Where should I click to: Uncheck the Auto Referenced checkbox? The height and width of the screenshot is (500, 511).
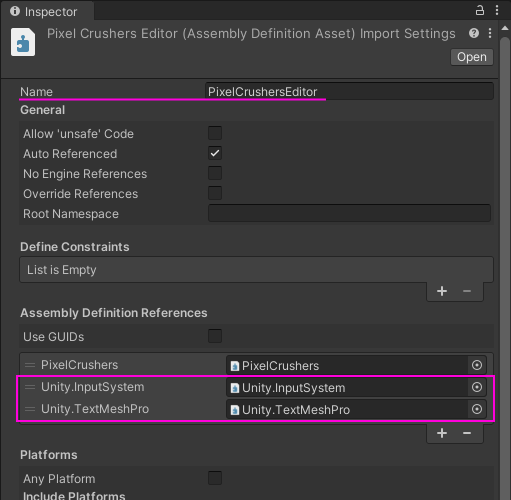tap(215, 153)
